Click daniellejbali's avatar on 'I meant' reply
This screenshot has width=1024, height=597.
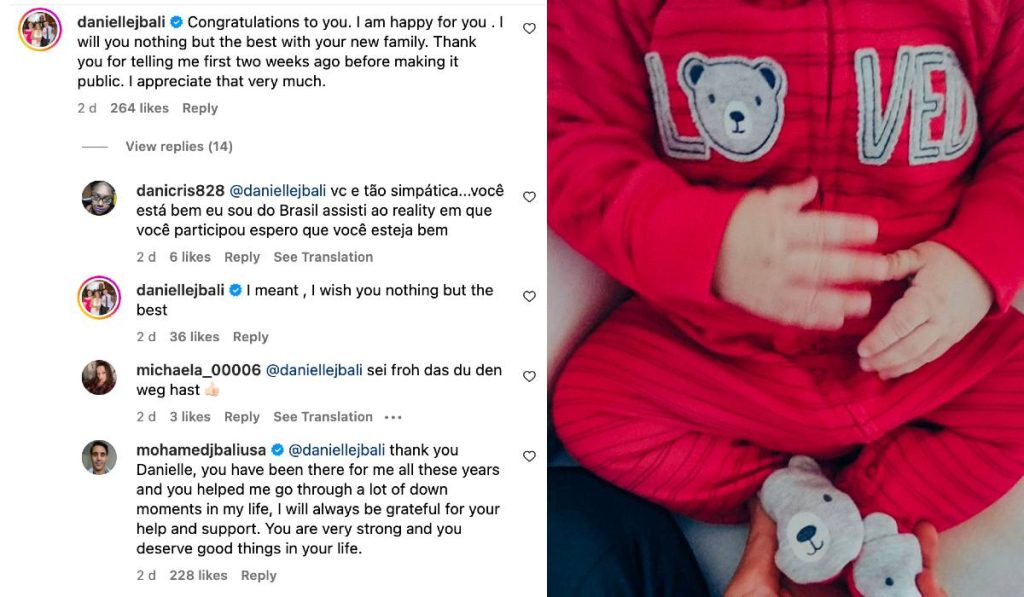pyautogui.click(x=99, y=298)
